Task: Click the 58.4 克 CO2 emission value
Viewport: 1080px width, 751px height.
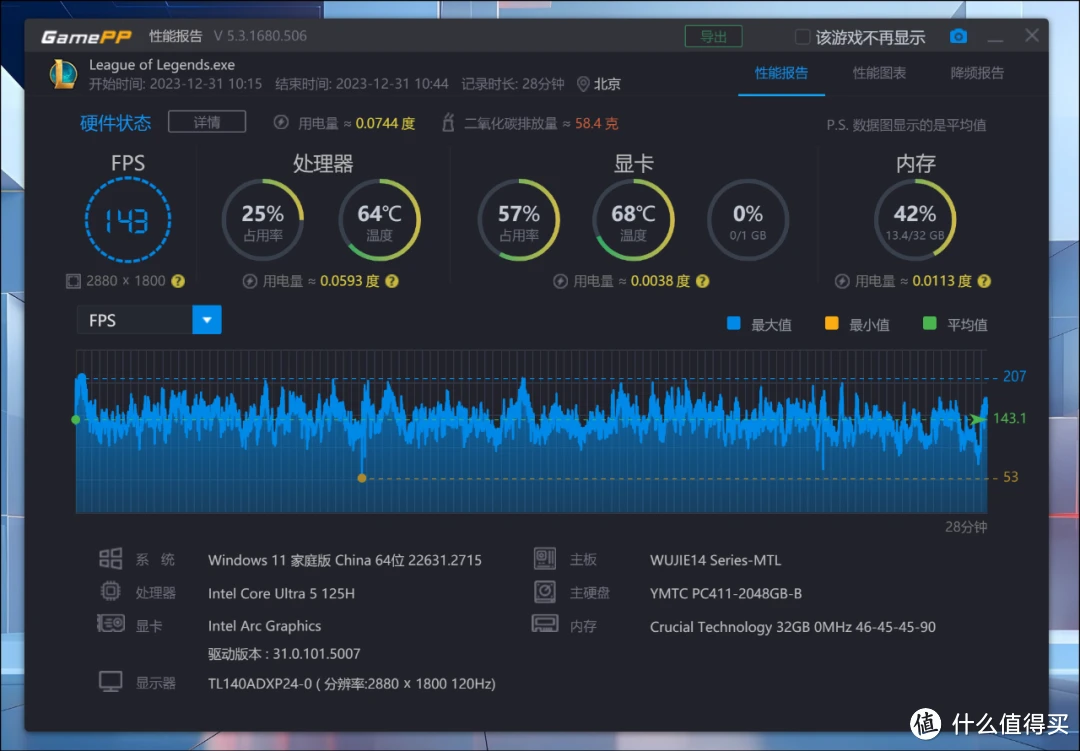Action: pyautogui.click(x=596, y=123)
